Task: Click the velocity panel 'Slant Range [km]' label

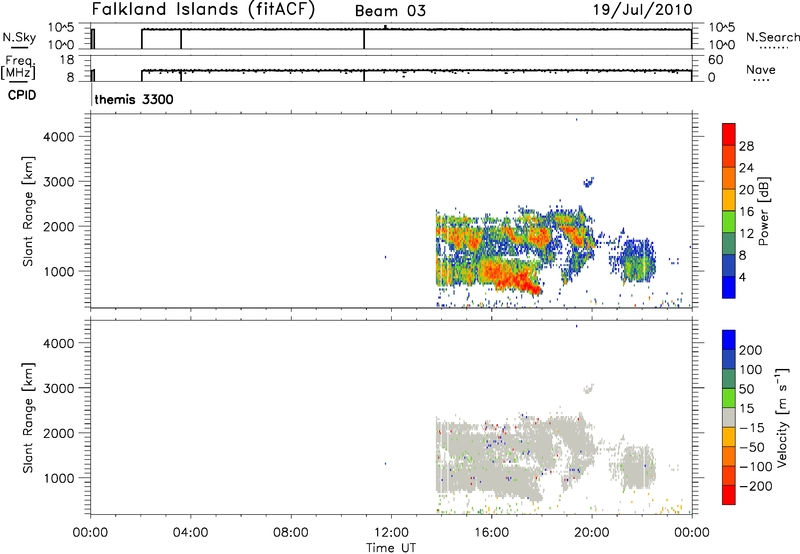Action: 28,417
